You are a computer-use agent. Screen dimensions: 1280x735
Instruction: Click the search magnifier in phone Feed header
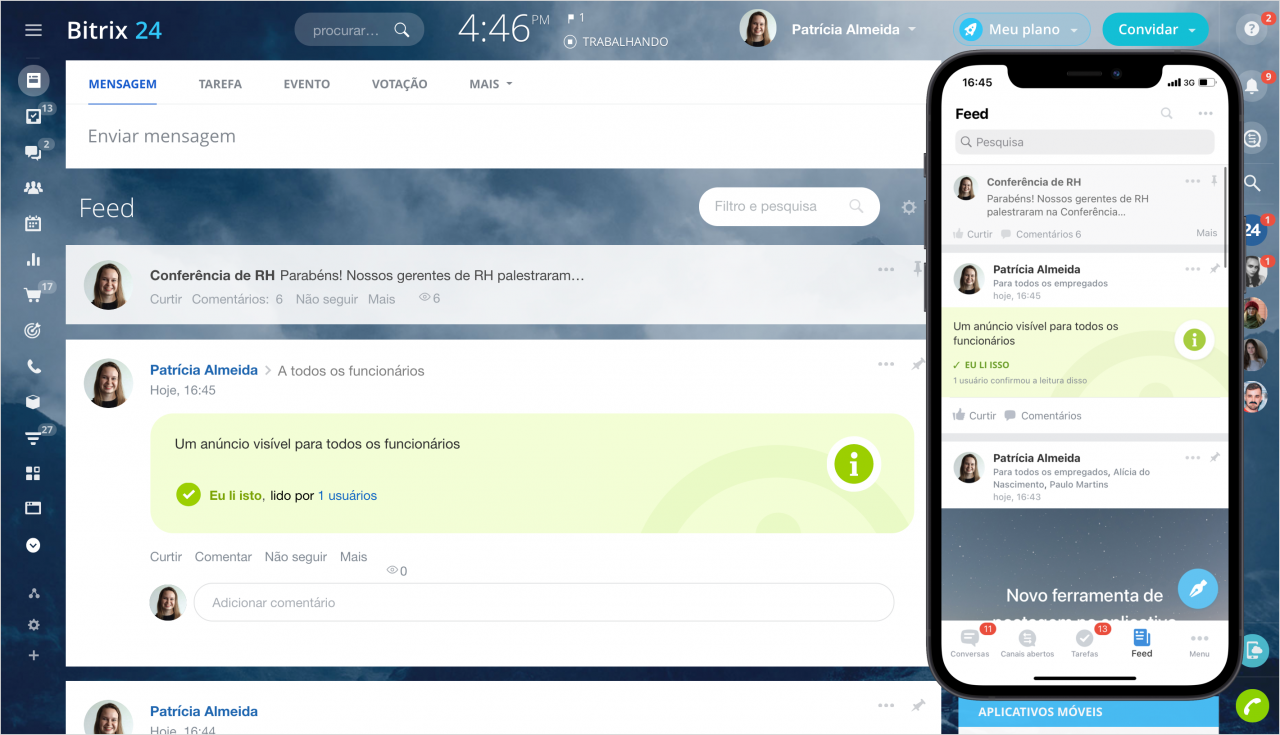pyautogui.click(x=1166, y=114)
